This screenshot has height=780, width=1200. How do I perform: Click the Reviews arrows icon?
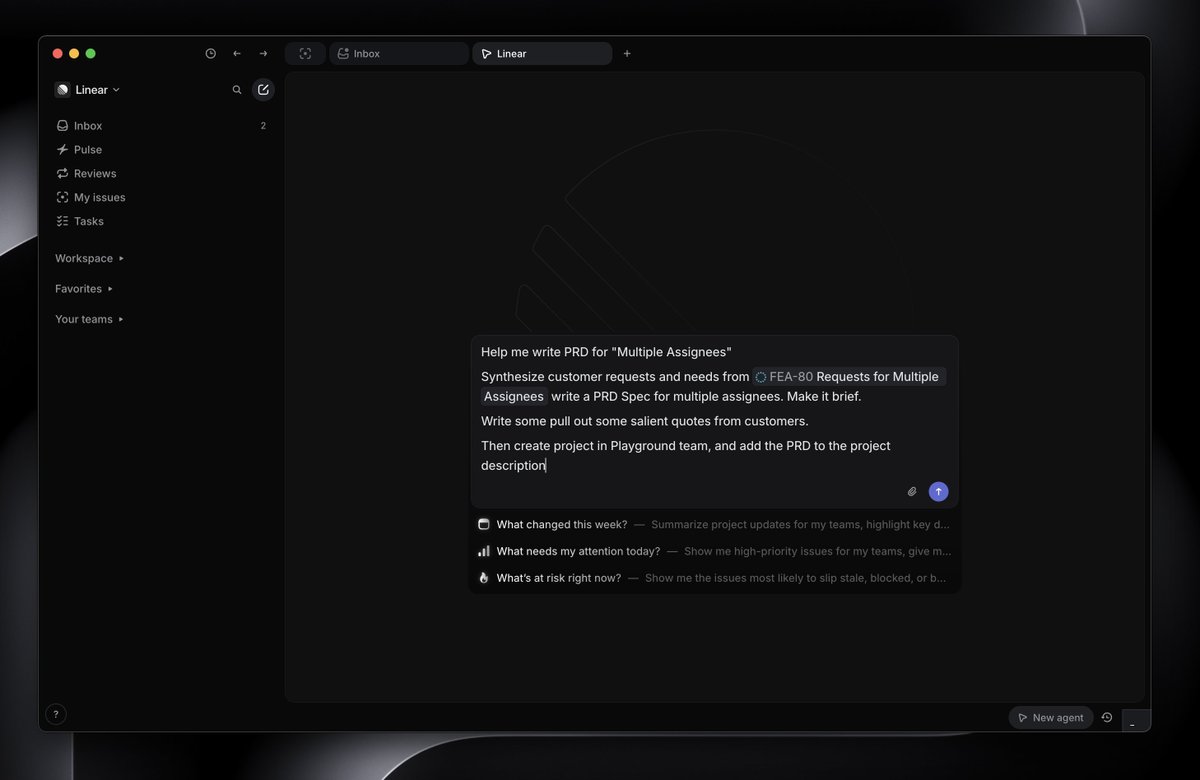63,174
